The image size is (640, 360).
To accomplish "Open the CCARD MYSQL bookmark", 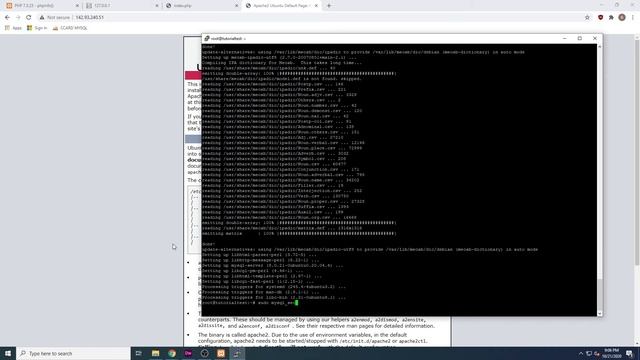I will [70, 28].
